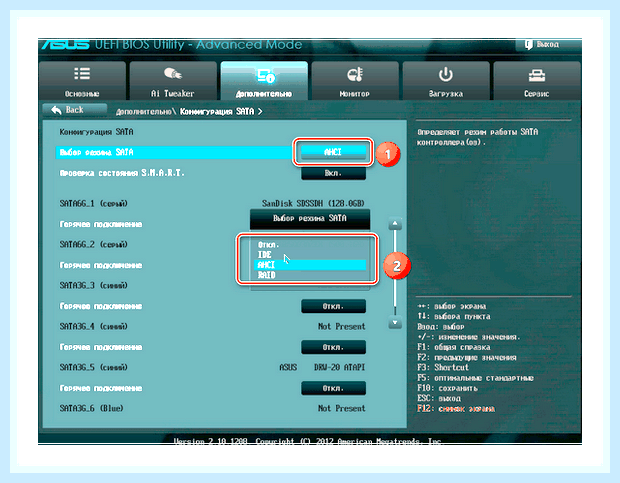Toggle hot plug Откл. for SATA3G_5
Viewport: 620px width, 483px height.
(x=333, y=388)
